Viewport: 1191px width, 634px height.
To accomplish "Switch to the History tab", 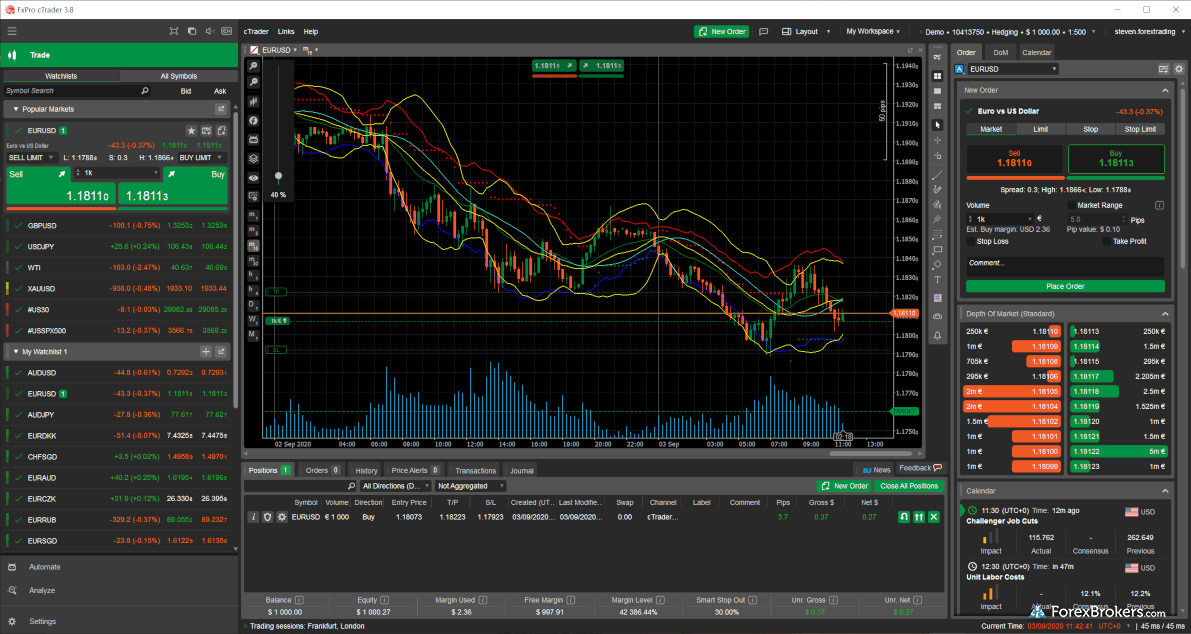I will (x=366, y=470).
